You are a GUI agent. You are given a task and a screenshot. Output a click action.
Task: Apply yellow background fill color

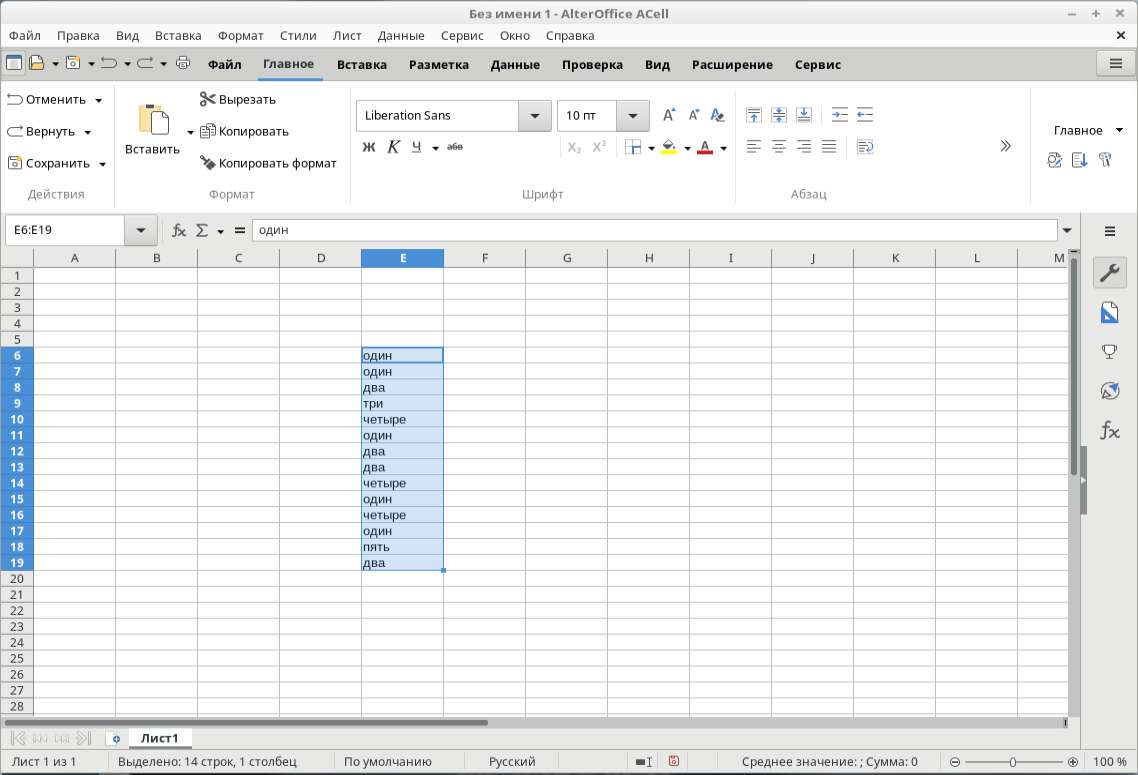click(669, 147)
